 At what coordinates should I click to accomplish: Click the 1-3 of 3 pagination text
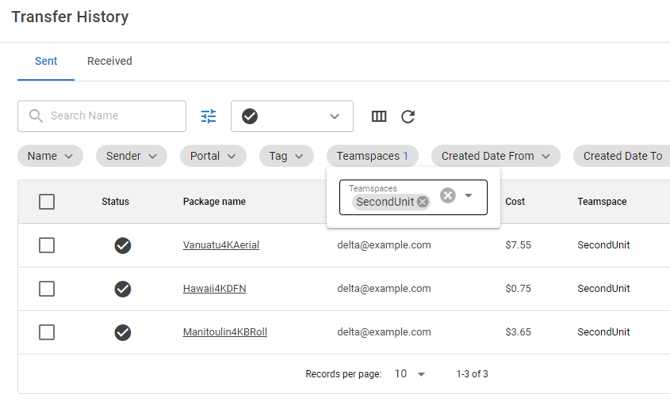(x=472, y=374)
